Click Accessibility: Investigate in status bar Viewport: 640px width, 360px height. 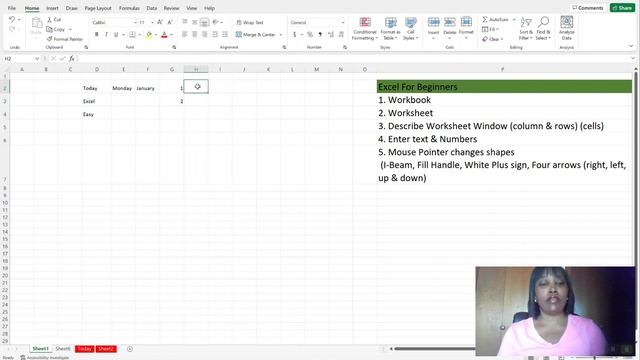click(45, 358)
